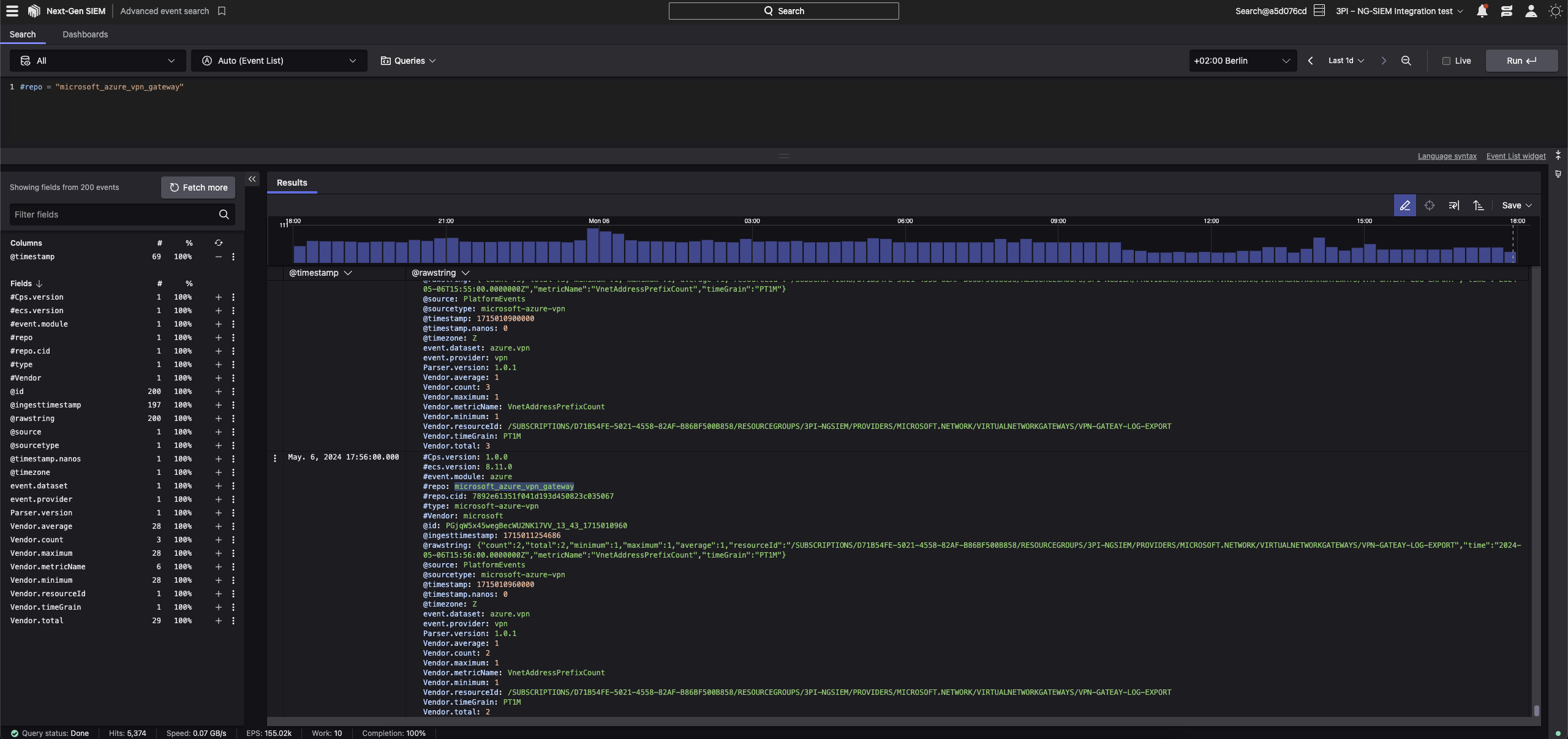Toggle the light/dark theme sun icon

click(x=1555, y=11)
